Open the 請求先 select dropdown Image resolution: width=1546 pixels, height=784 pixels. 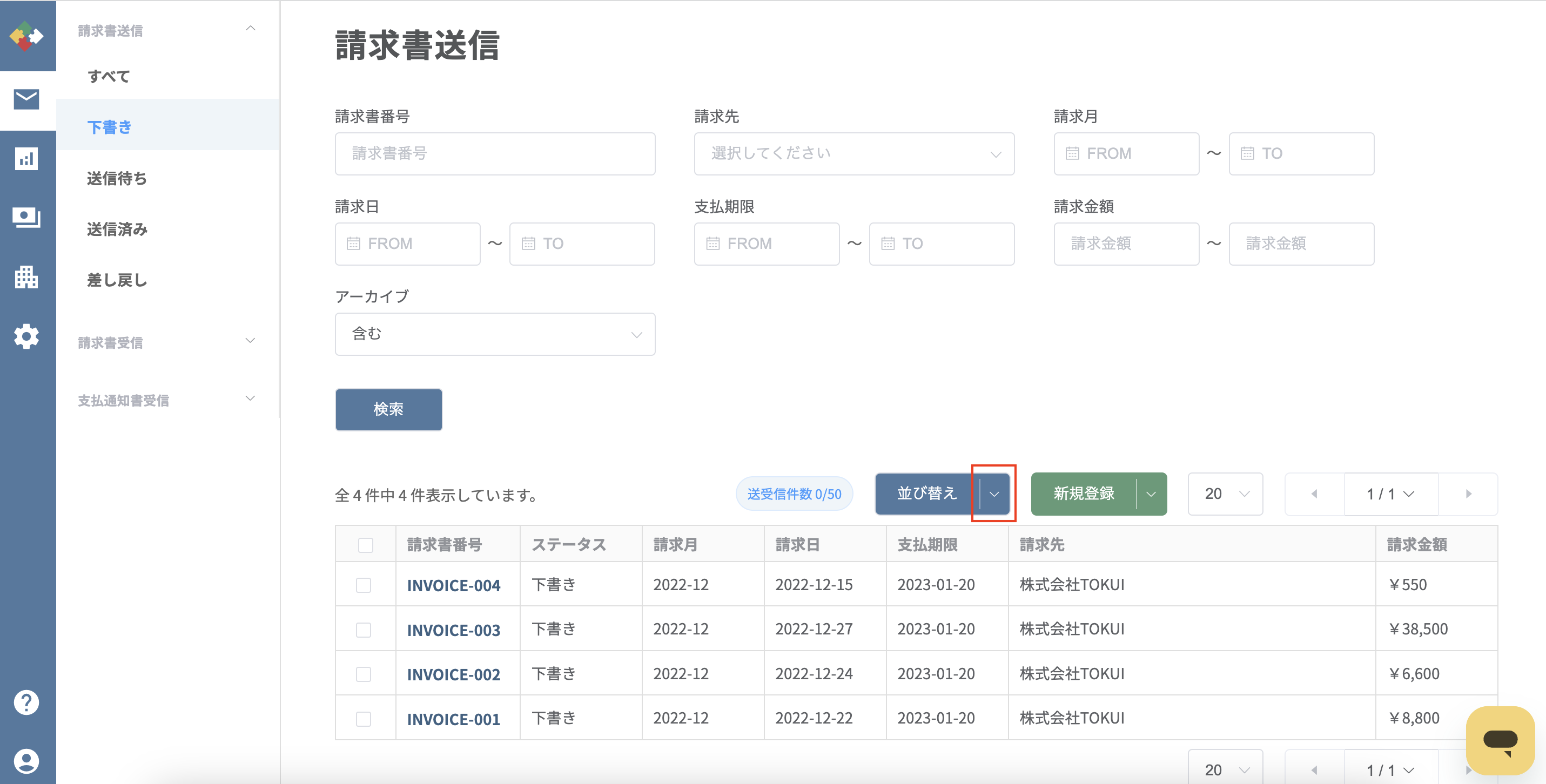[x=854, y=153]
